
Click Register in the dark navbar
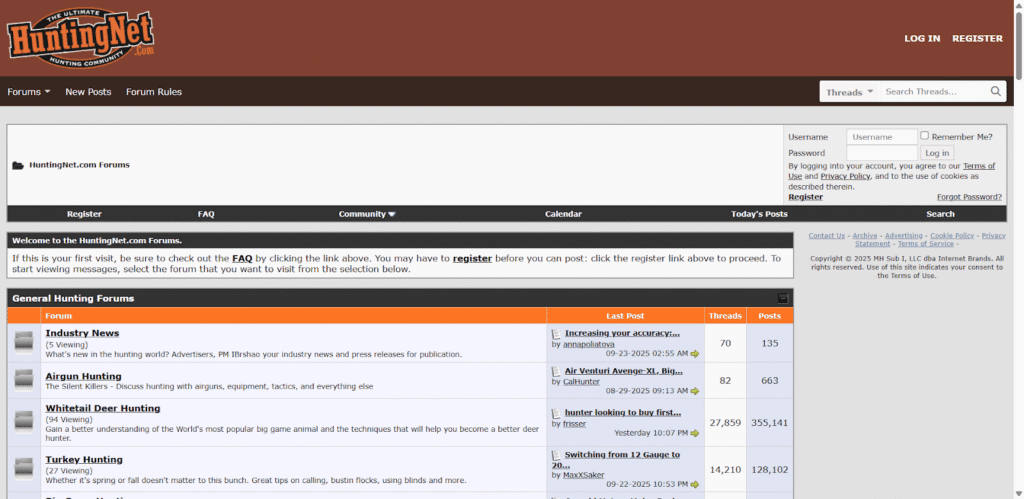click(x=84, y=214)
